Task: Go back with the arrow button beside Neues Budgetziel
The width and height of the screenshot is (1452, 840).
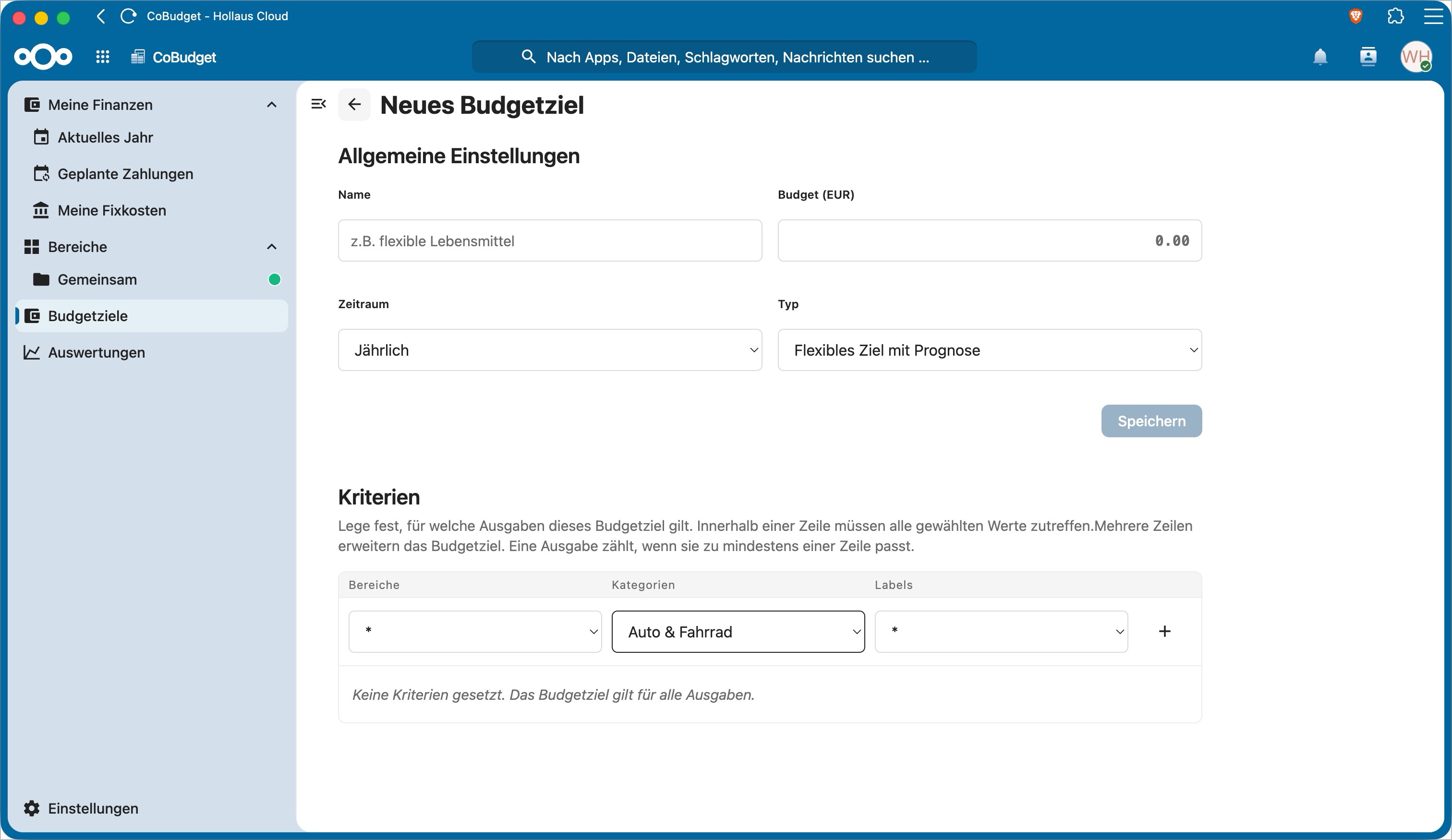Action: 354,104
